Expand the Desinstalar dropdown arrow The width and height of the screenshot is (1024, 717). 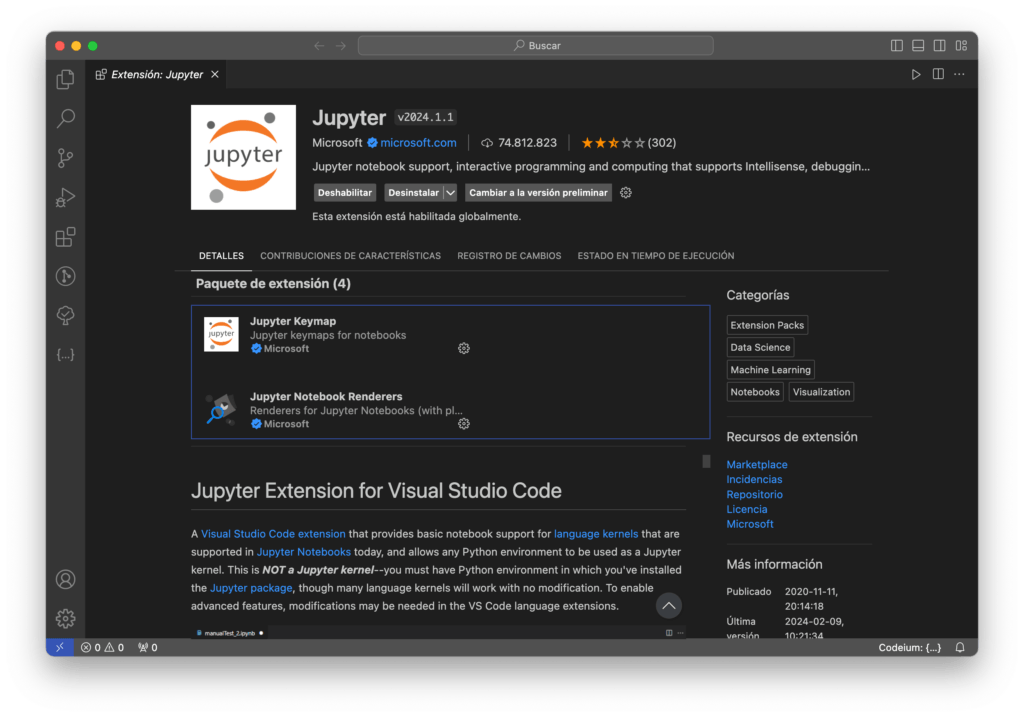[x=450, y=193]
